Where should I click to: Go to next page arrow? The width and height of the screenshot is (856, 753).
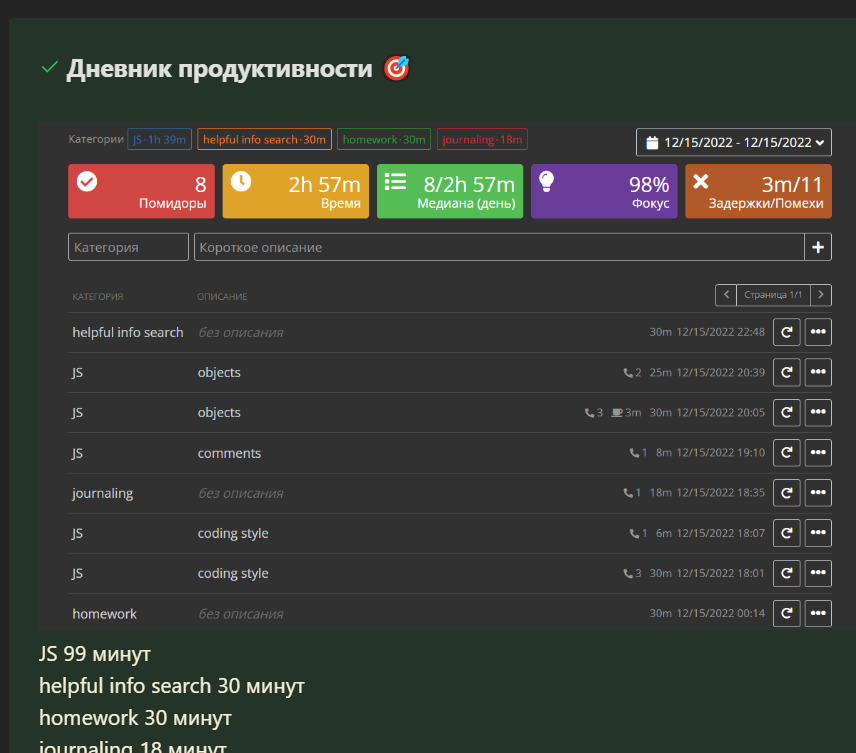(821, 295)
